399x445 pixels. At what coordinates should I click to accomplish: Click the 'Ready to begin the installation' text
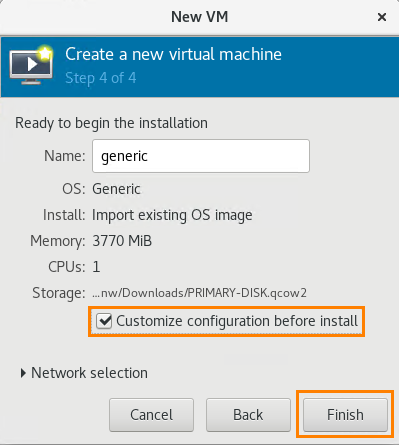tap(111, 123)
